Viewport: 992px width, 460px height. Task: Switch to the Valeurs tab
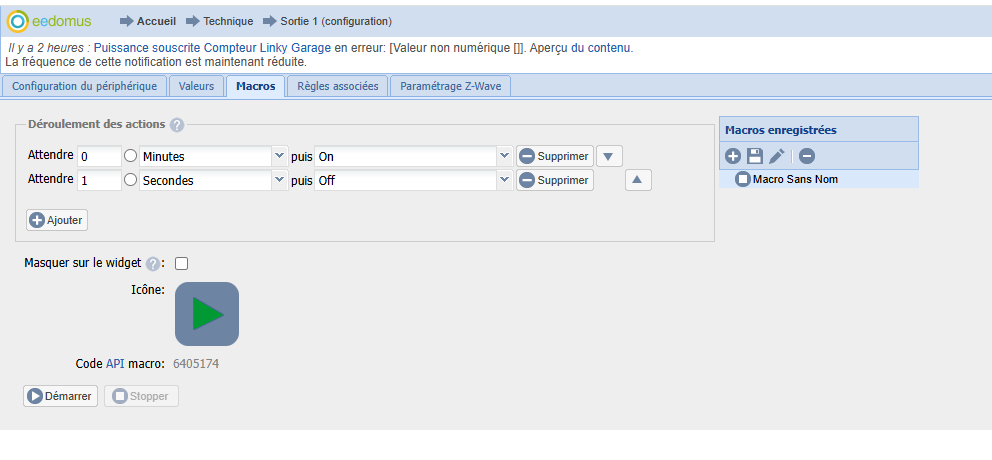click(x=196, y=86)
